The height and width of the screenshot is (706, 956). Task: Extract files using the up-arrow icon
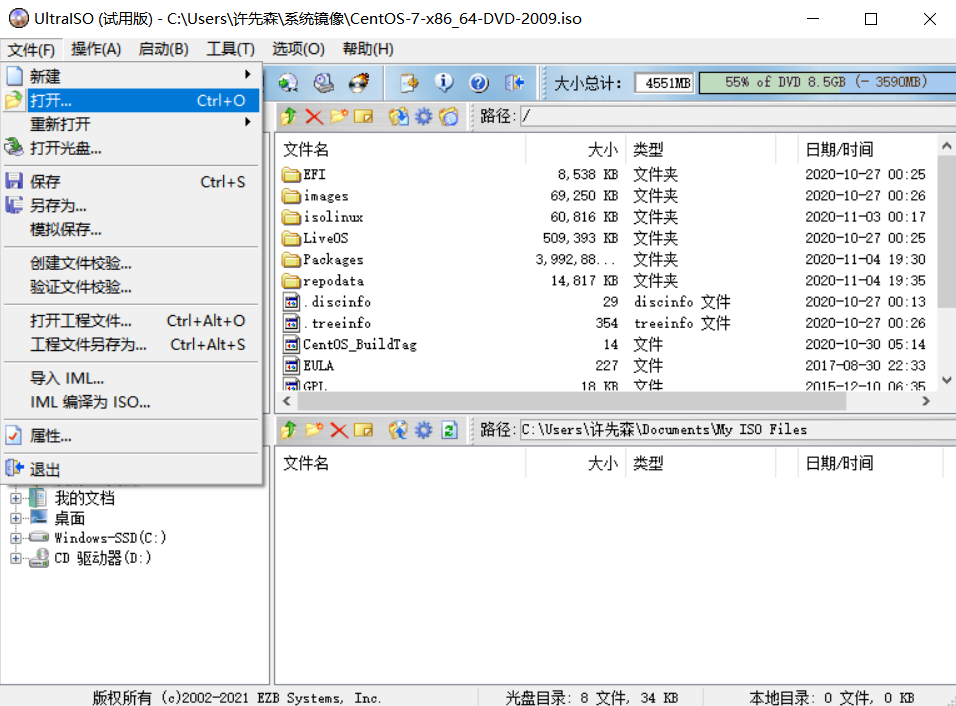point(289,116)
